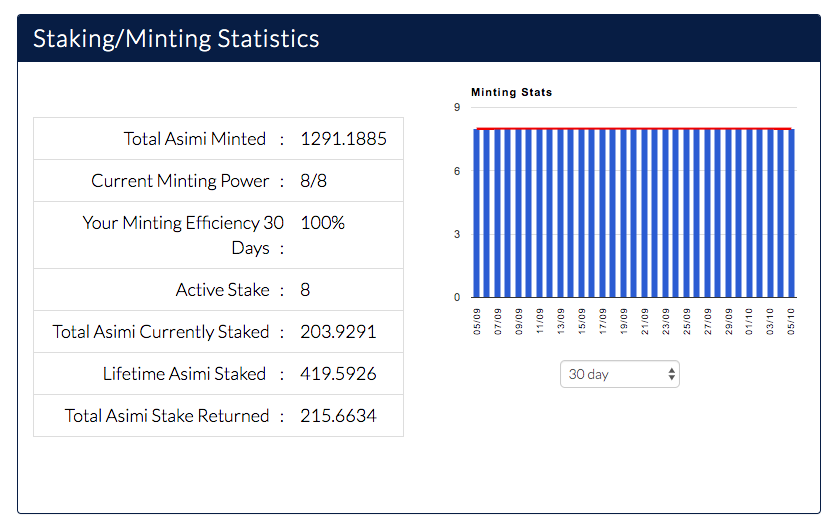839x524 pixels.
Task: Click the 6 gridline label on the y-axis
Action: [456, 171]
